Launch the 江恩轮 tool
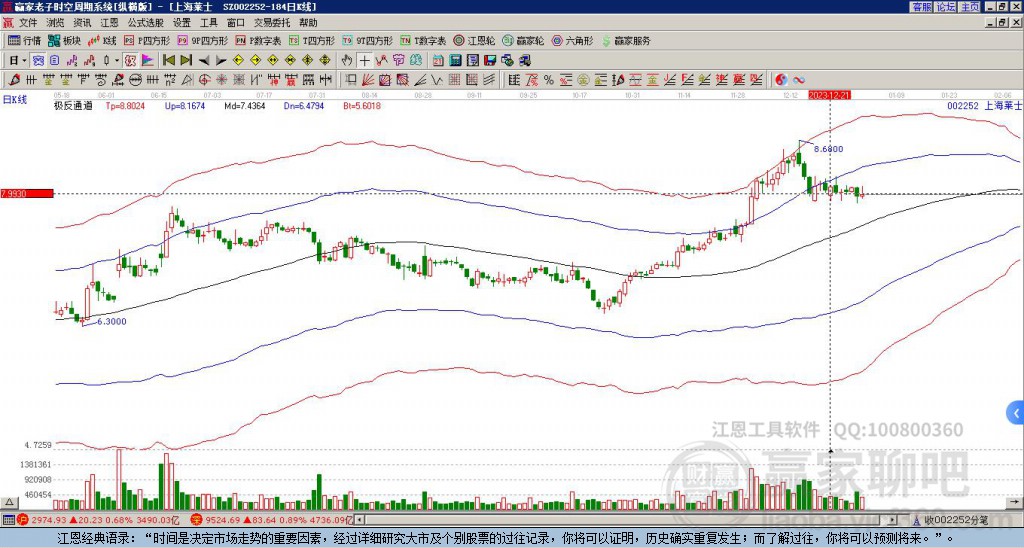This screenshot has width=1024, height=548. pos(475,40)
